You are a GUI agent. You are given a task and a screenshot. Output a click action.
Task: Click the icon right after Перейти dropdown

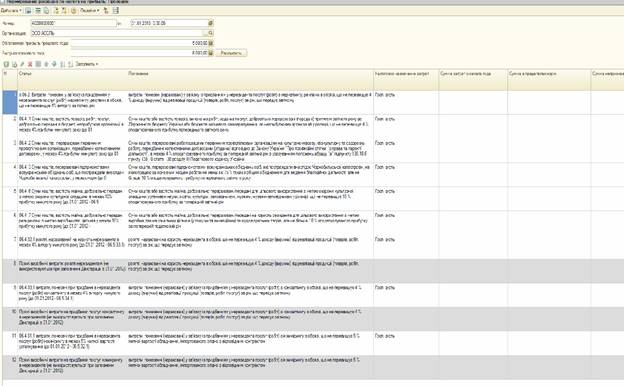tap(106, 11)
